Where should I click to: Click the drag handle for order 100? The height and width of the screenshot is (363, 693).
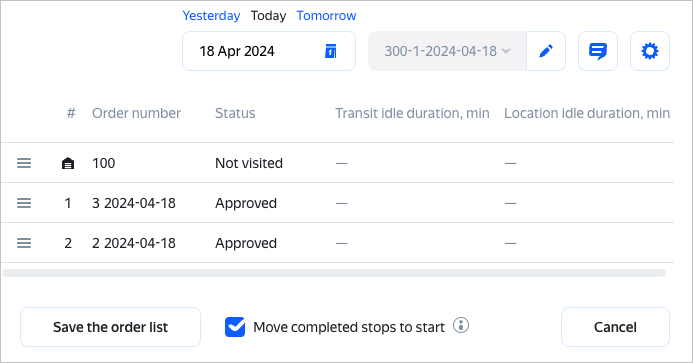point(24,163)
